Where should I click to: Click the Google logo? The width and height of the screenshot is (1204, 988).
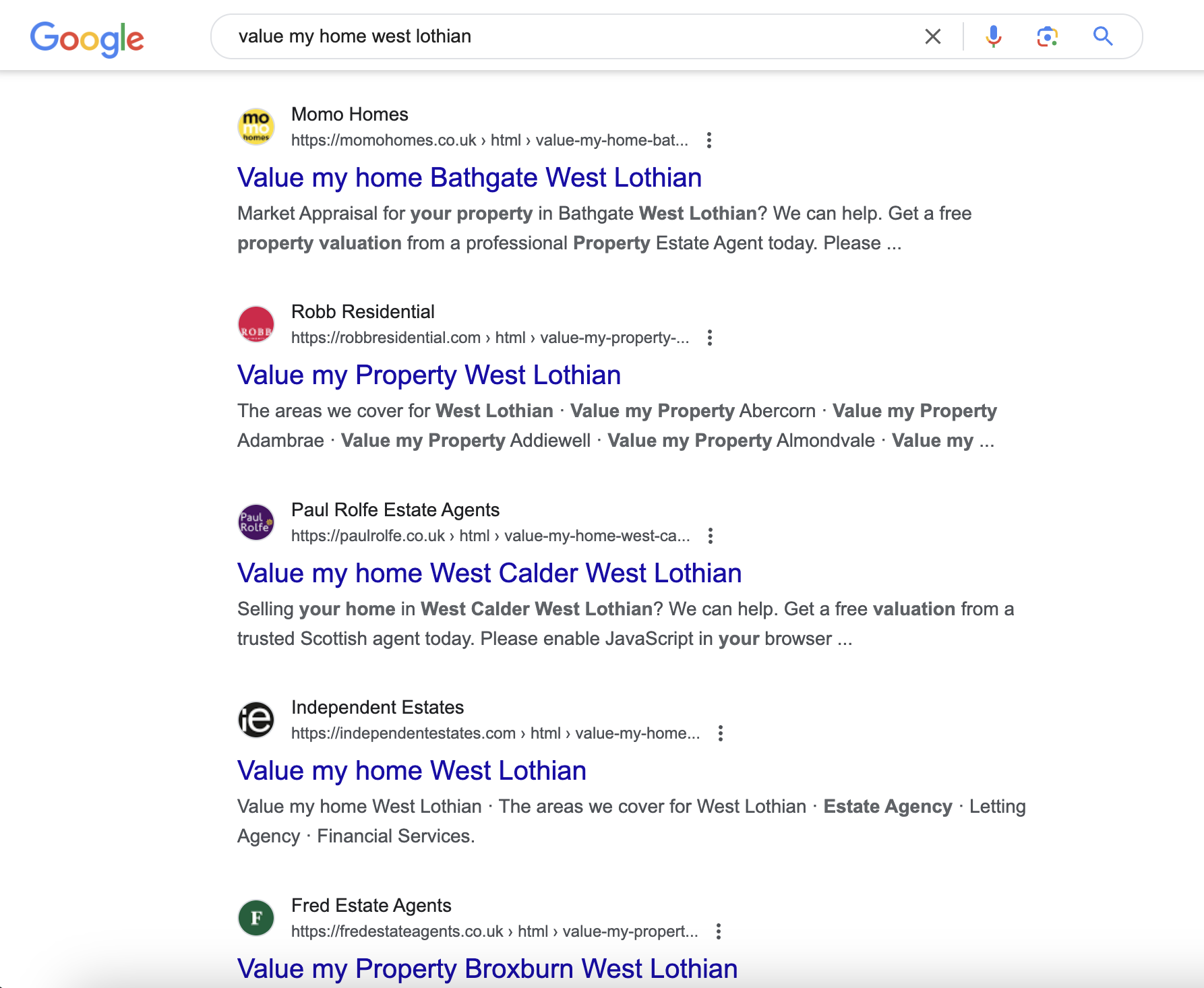click(x=87, y=38)
